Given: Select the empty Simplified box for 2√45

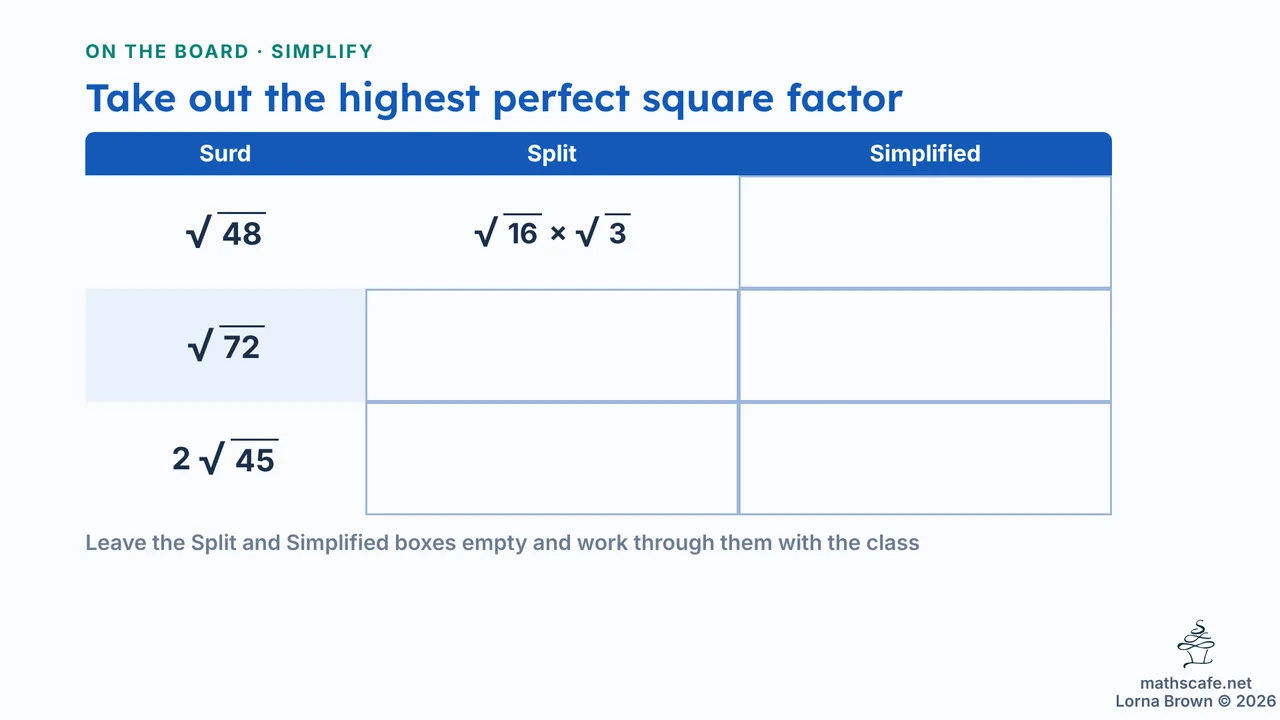Looking at the screenshot, I should click(x=925, y=458).
